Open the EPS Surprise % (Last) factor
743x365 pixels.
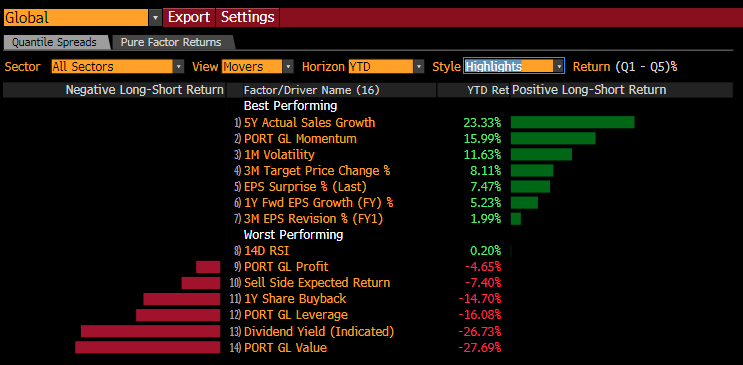point(305,187)
